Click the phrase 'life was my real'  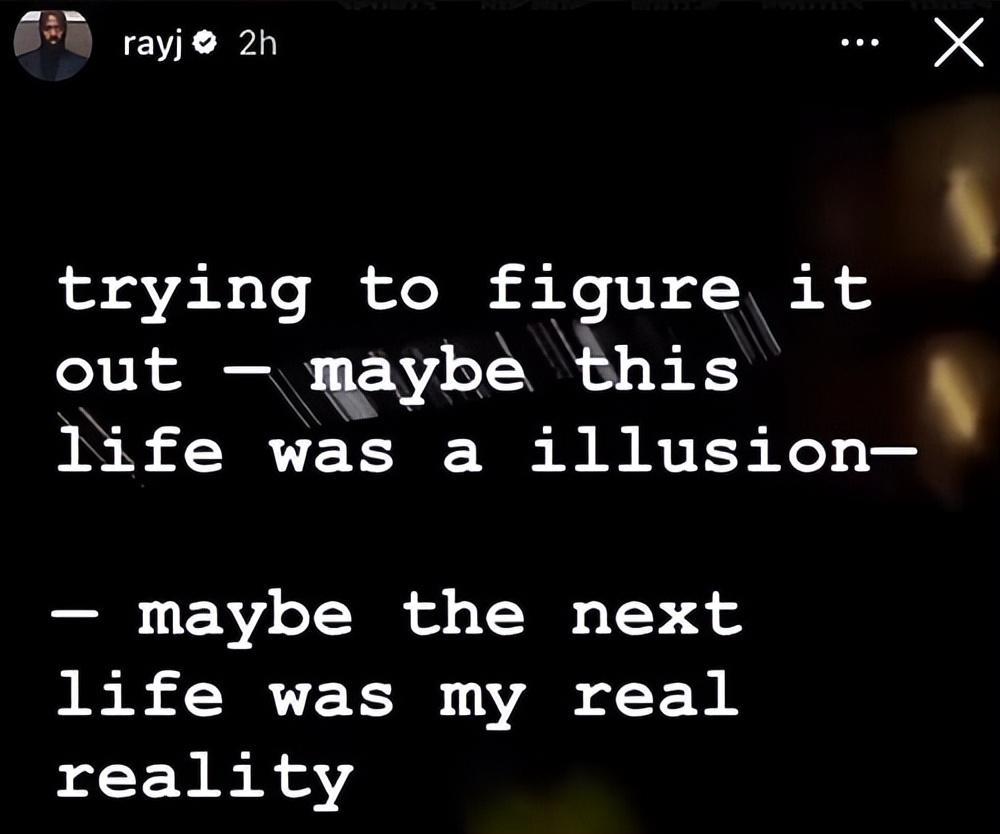(397, 696)
